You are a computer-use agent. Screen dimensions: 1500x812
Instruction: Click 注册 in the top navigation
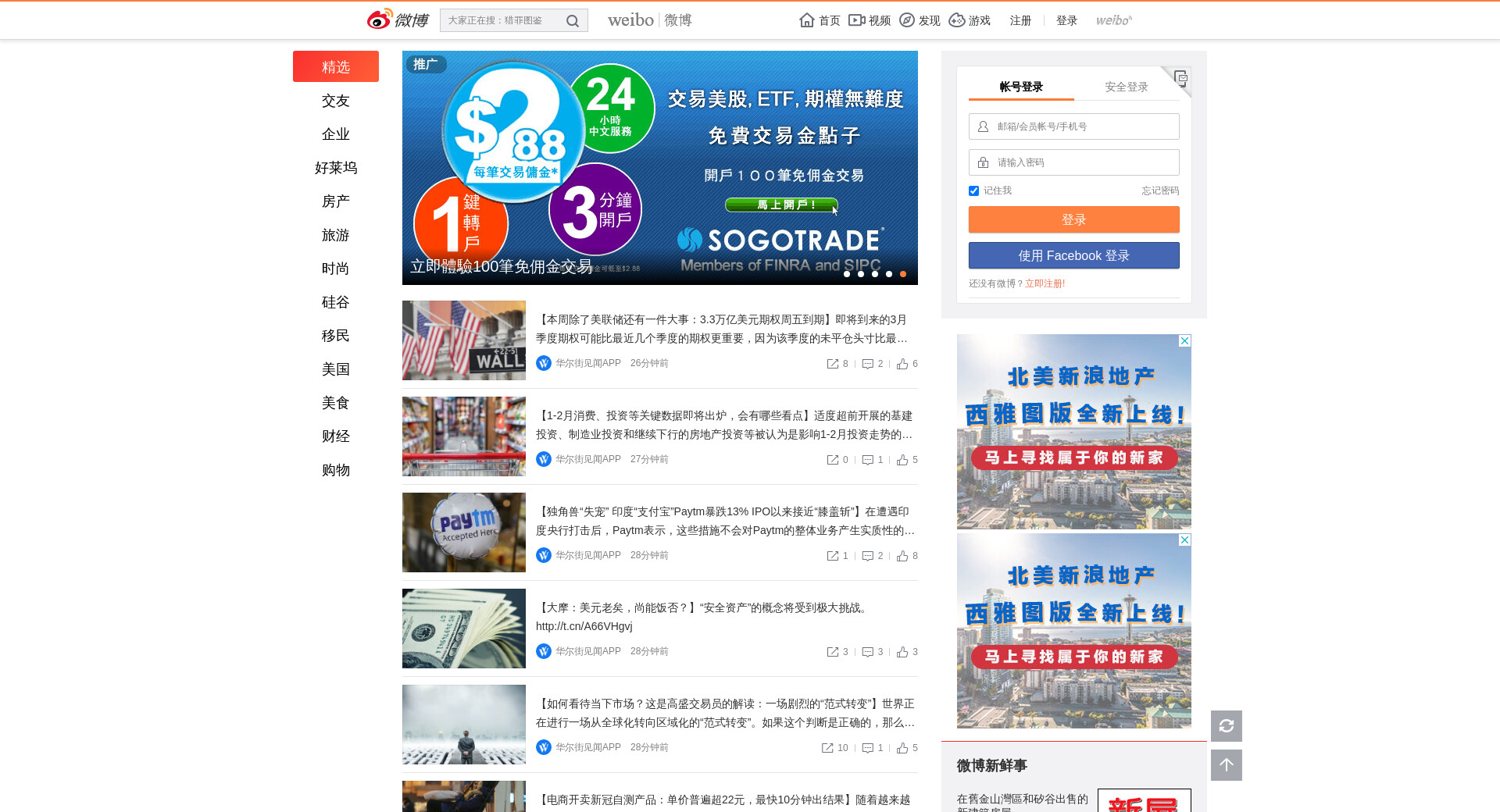tap(1020, 20)
